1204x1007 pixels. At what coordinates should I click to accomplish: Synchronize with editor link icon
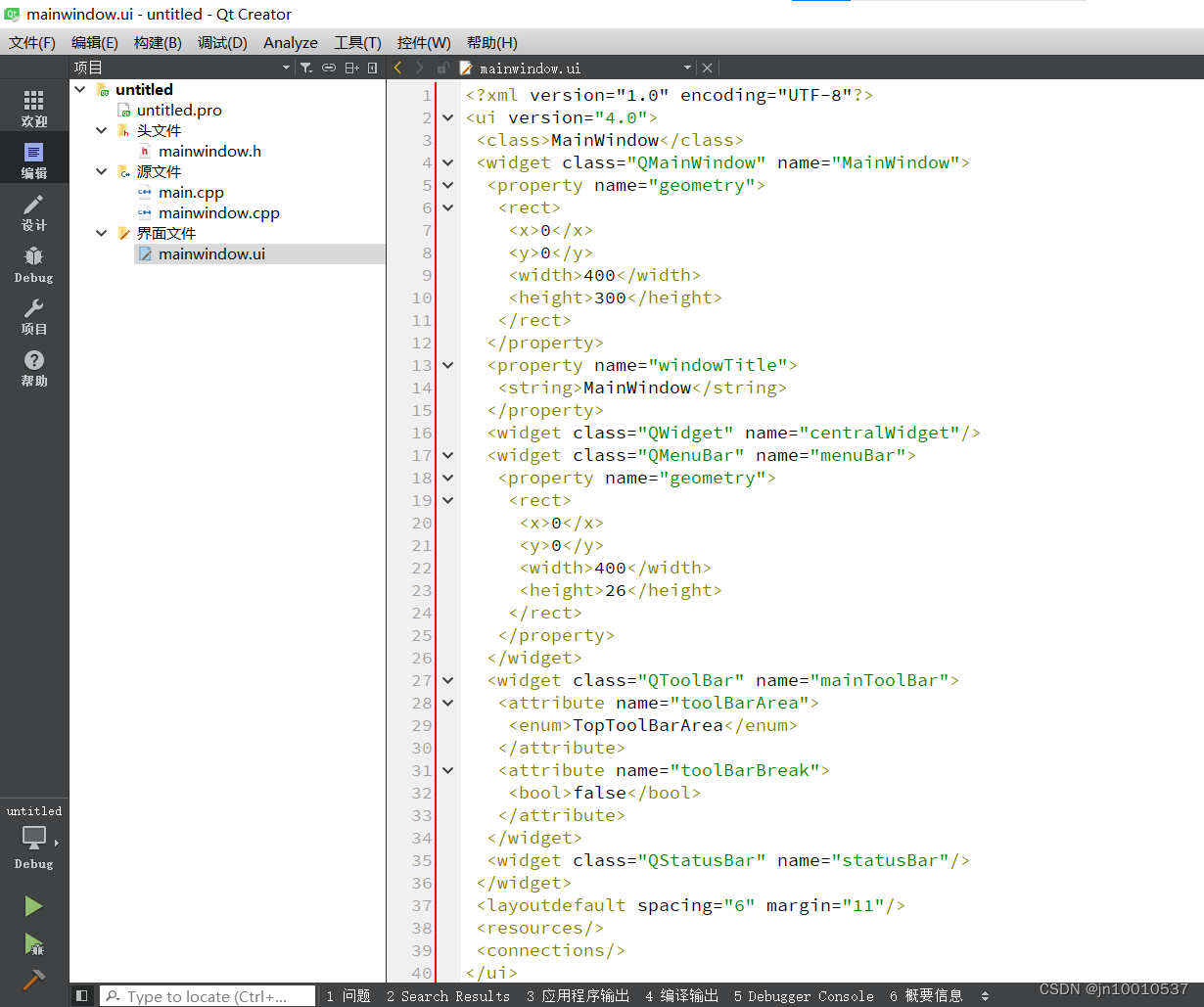tap(329, 68)
